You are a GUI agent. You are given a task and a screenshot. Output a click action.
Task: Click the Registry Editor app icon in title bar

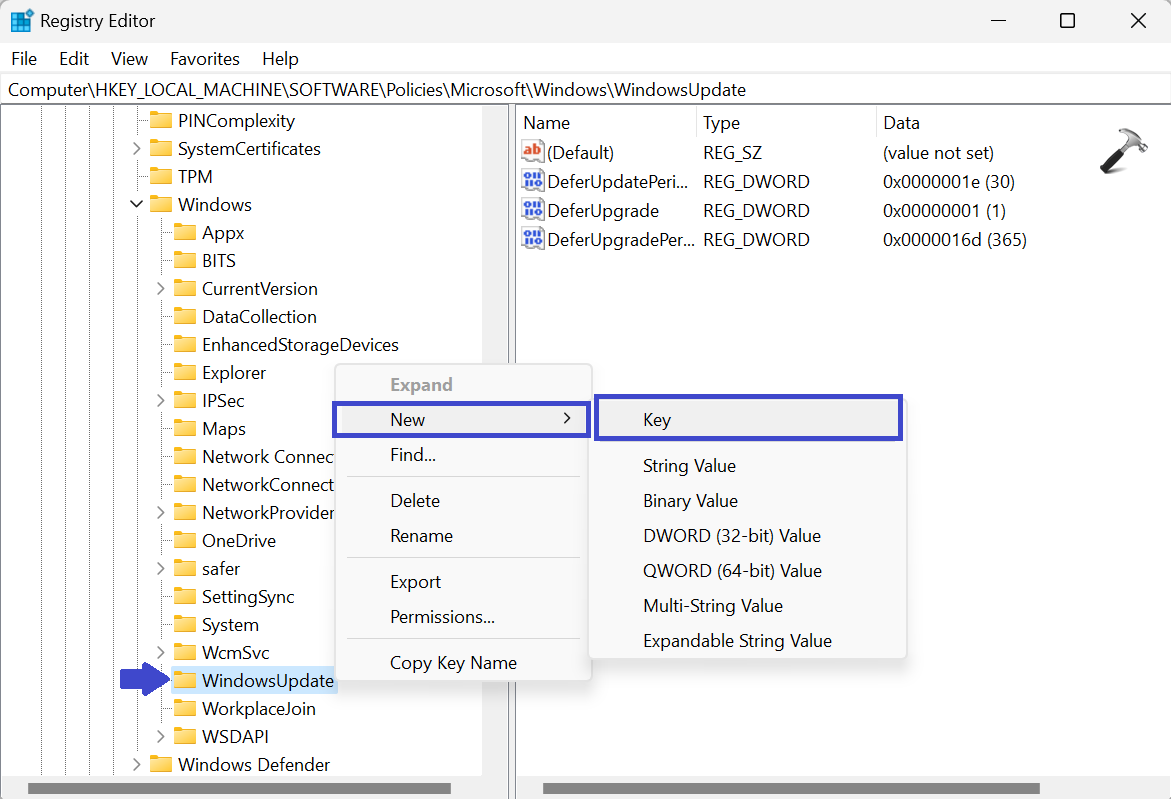[x=21, y=20]
